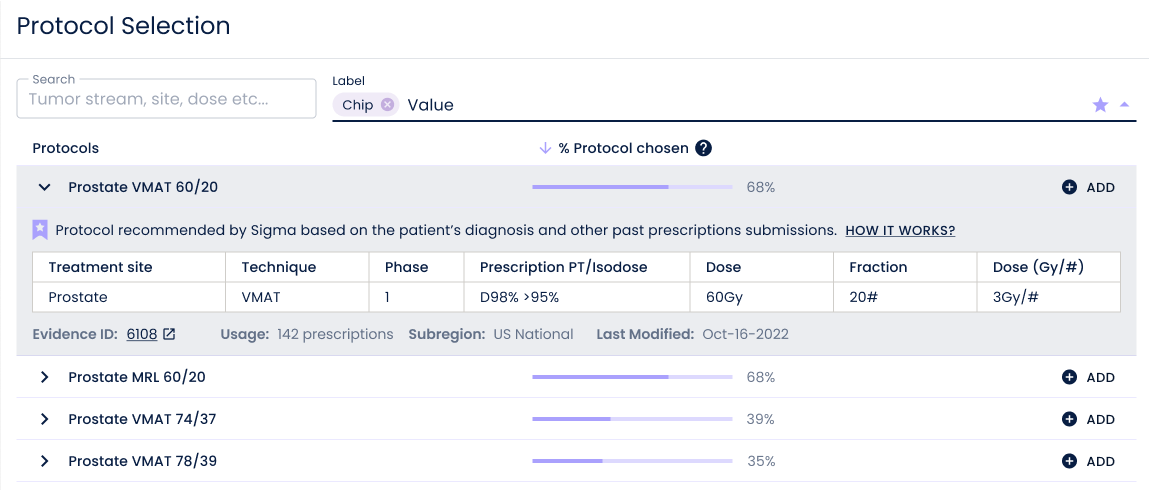Click the Sigma recommended bookmark icon
Screen dimensions: 1149x490
tap(40, 230)
